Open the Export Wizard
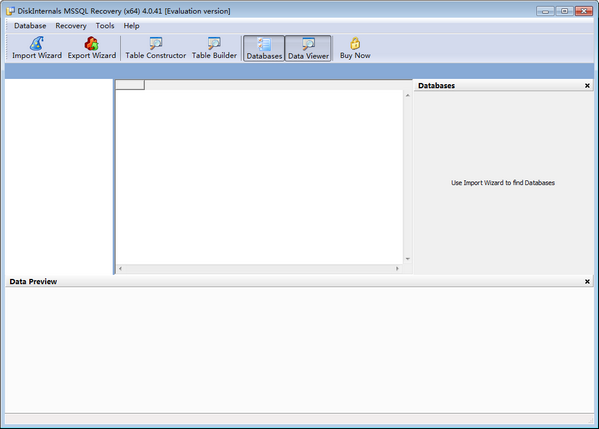599x429 pixels. pyautogui.click(x=92, y=48)
